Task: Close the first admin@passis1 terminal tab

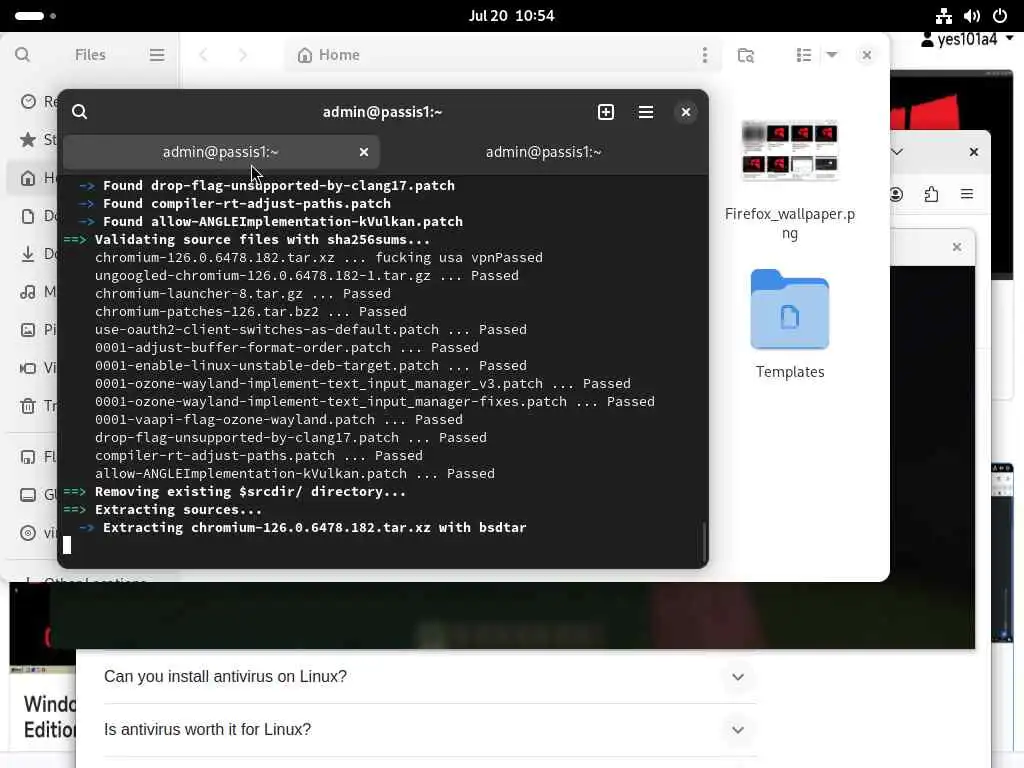Action: (364, 152)
